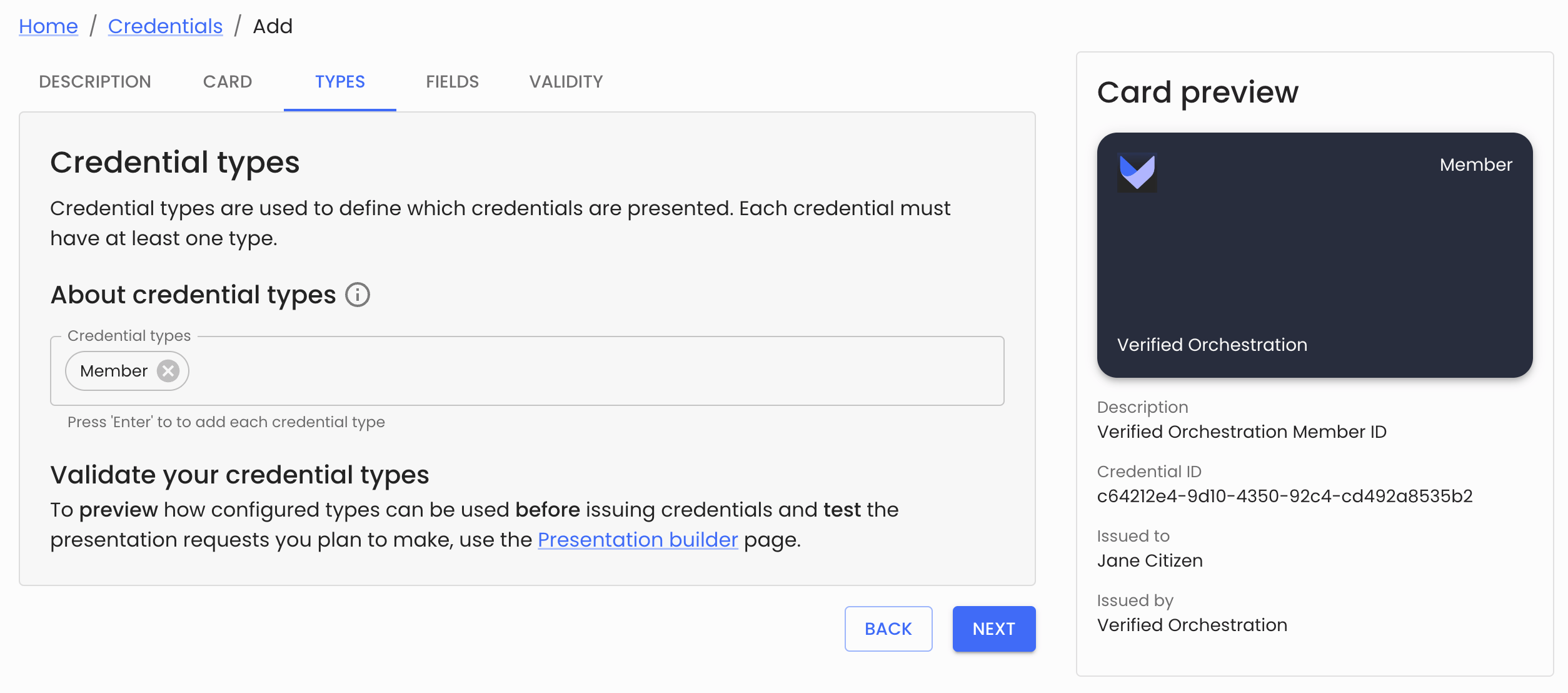Click the NEXT button
1568x693 pixels.
tap(993, 629)
